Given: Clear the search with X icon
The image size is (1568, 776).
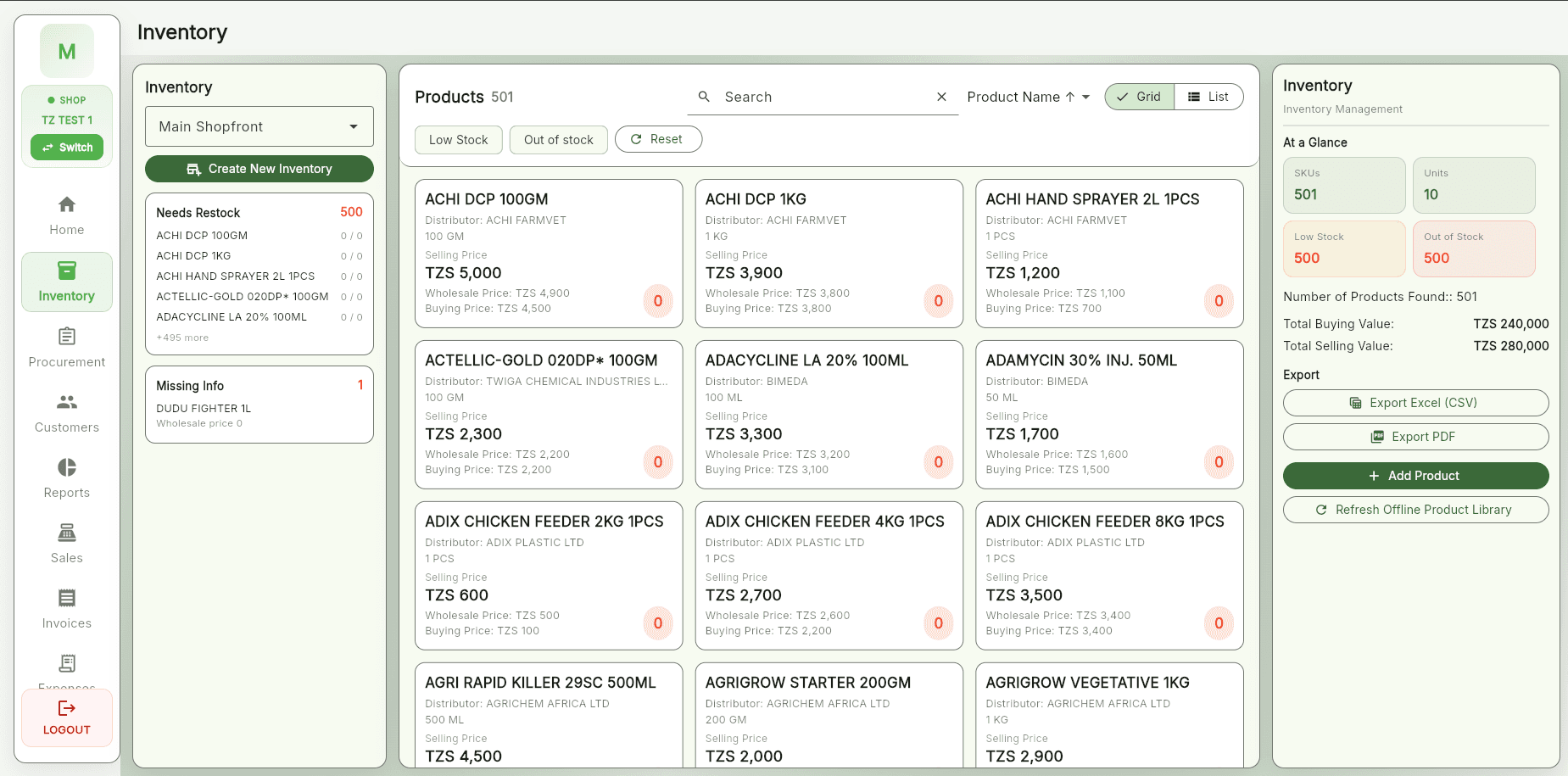Looking at the screenshot, I should pyautogui.click(x=941, y=97).
